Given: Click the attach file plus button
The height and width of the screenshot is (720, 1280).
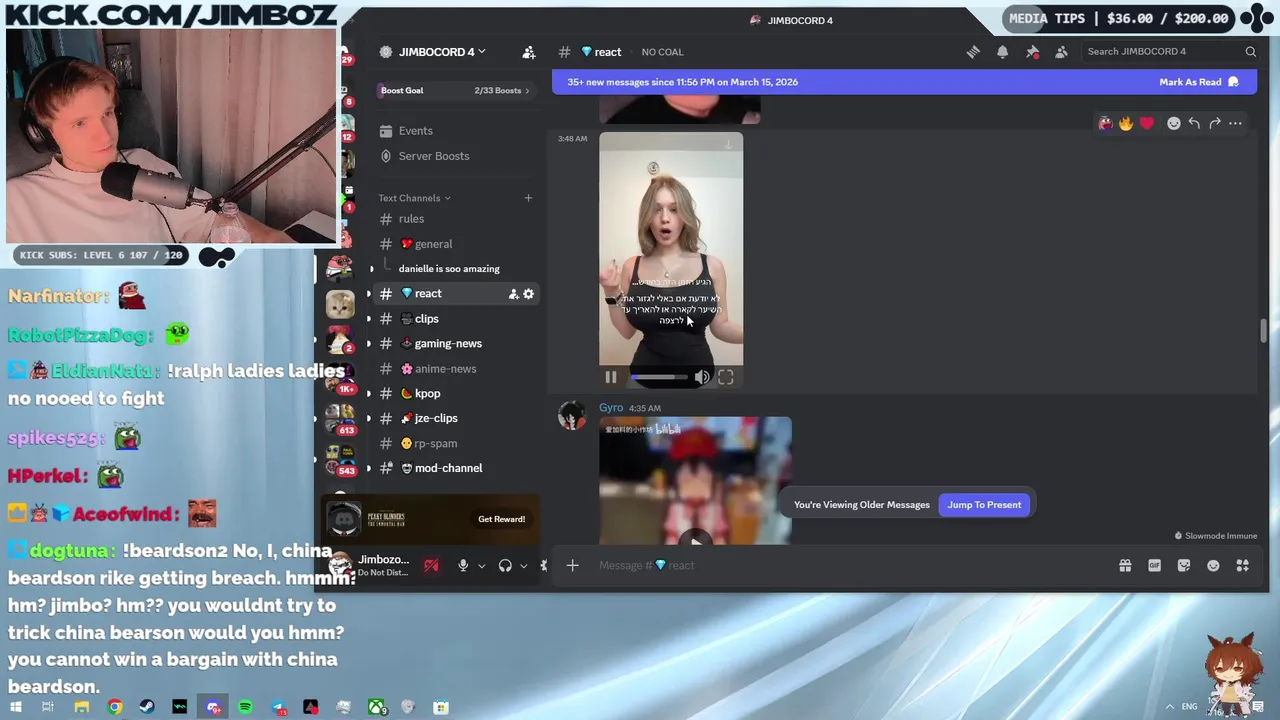Looking at the screenshot, I should pyautogui.click(x=573, y=566).
